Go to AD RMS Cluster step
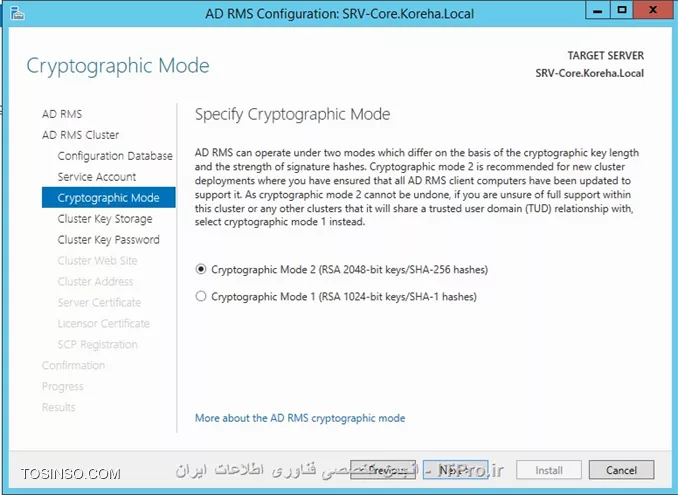This screenshot has width=678, height=495. pos(80,135)
